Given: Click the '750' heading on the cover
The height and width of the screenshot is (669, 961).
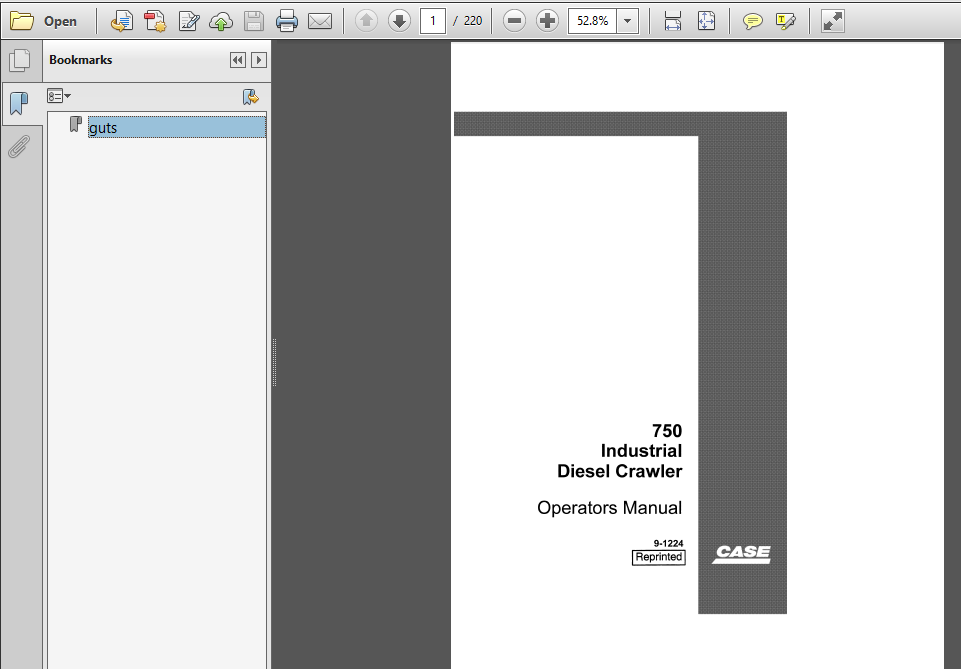Looking at the screenshot, I should (667, 431).
